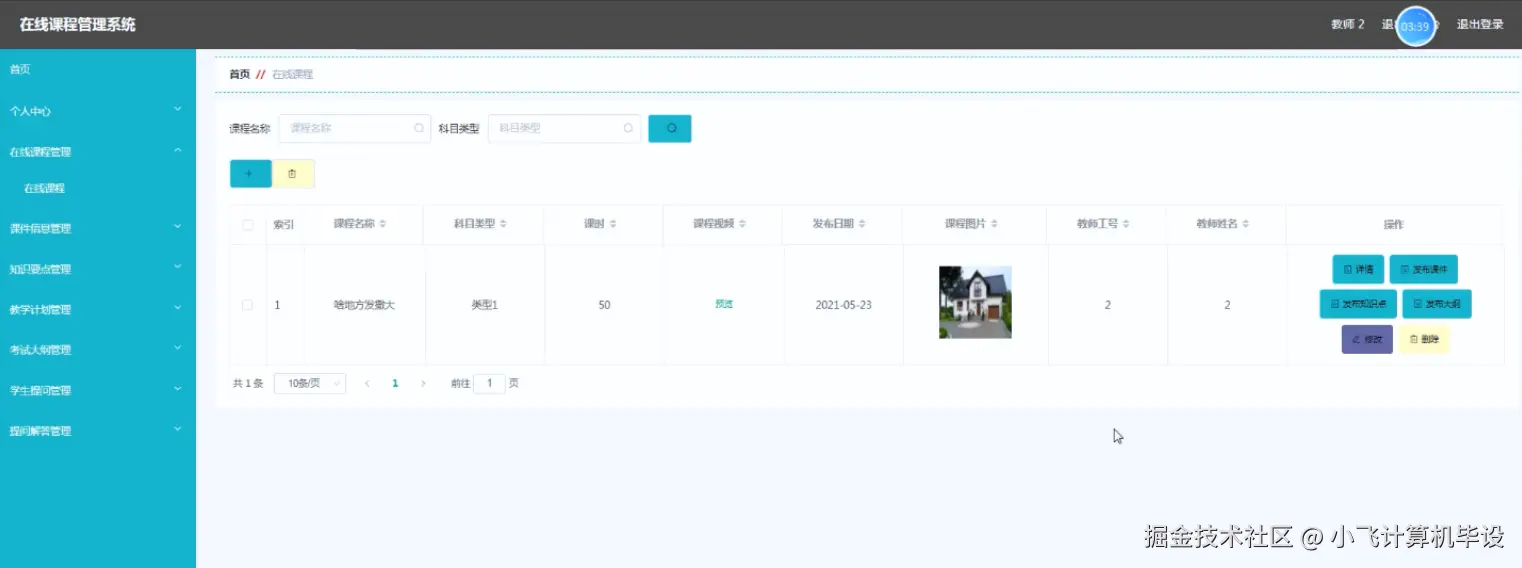The height and width of the screenshot is (568, 1522).
Task: Click the 操作 column header
Action: [x=1394, y=225]
